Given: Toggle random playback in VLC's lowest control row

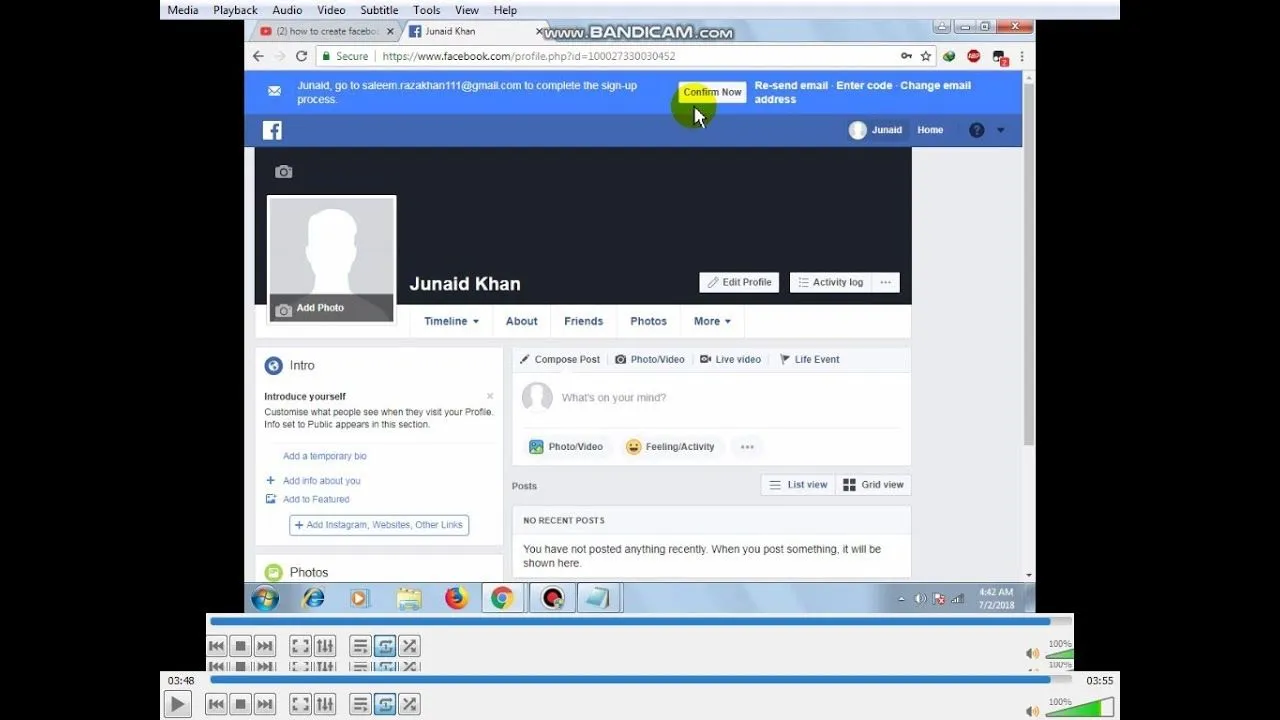Looking at the screenshot, I should pos(409,705).
